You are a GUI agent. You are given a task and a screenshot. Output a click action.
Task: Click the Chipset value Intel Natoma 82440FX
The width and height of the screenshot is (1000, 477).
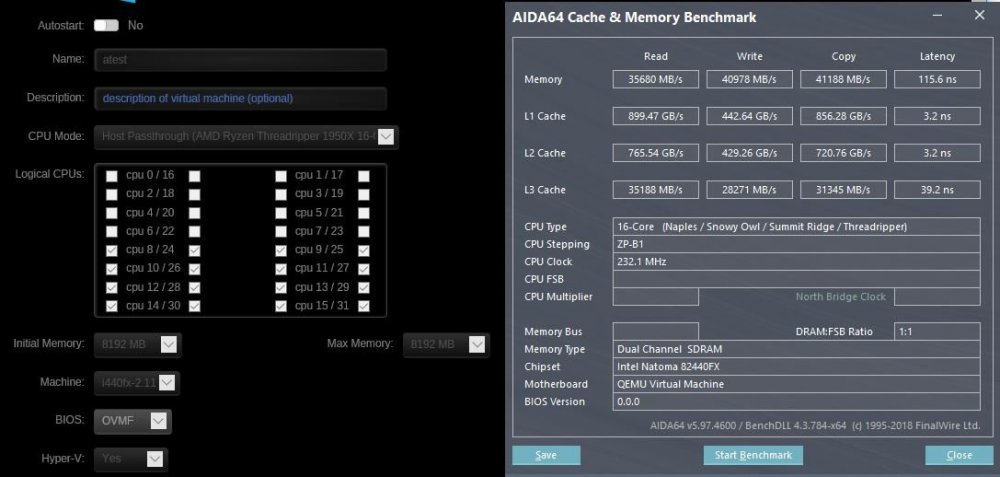tap(797, 367)
